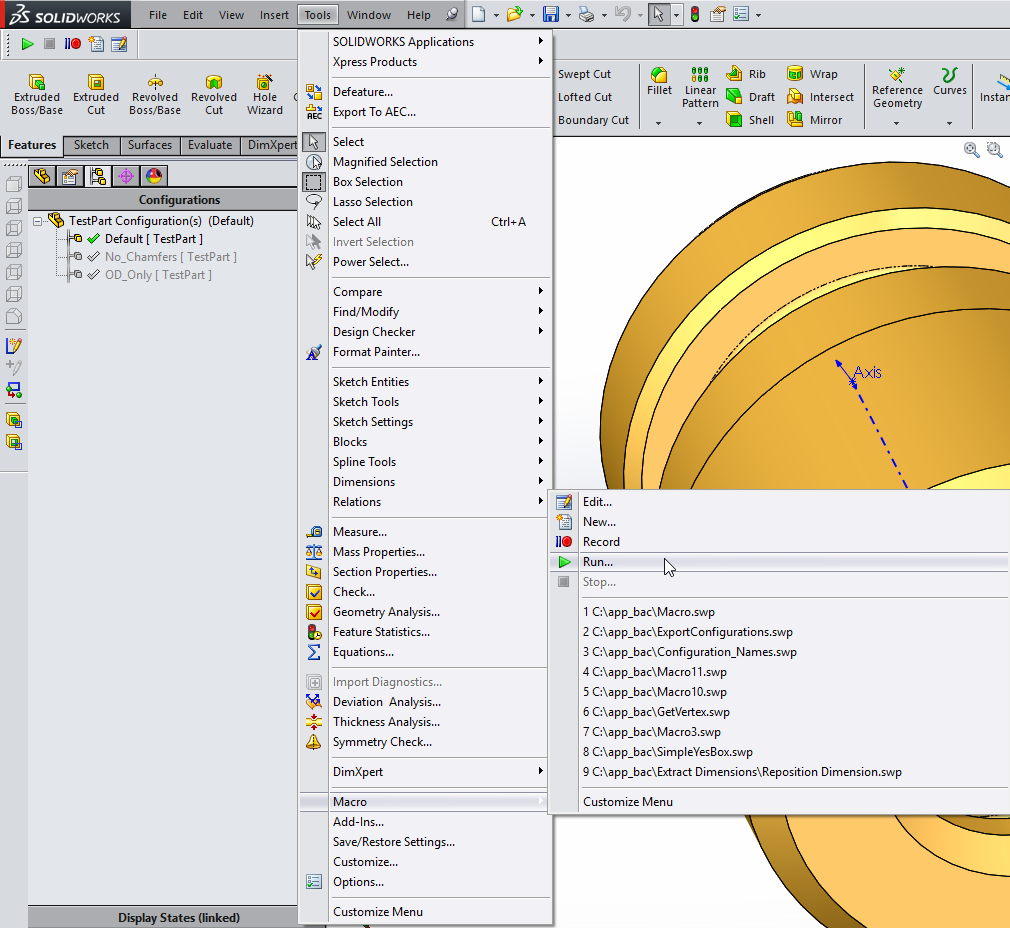Open the Window menu

[369, 14]
